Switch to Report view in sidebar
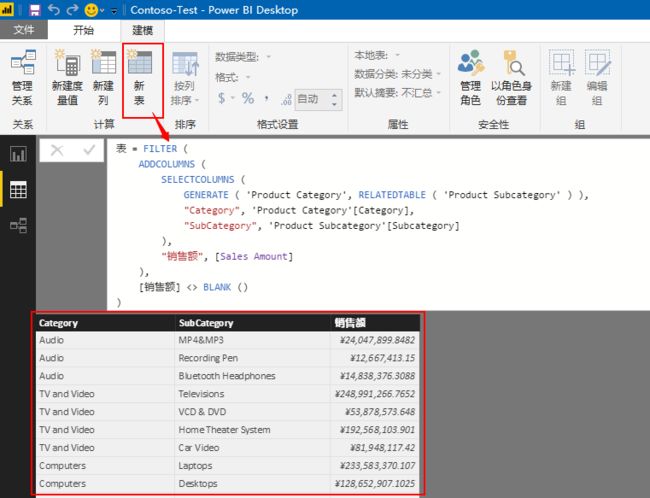The width and height of the screenshot is (650, 498). tap(18, 154)
